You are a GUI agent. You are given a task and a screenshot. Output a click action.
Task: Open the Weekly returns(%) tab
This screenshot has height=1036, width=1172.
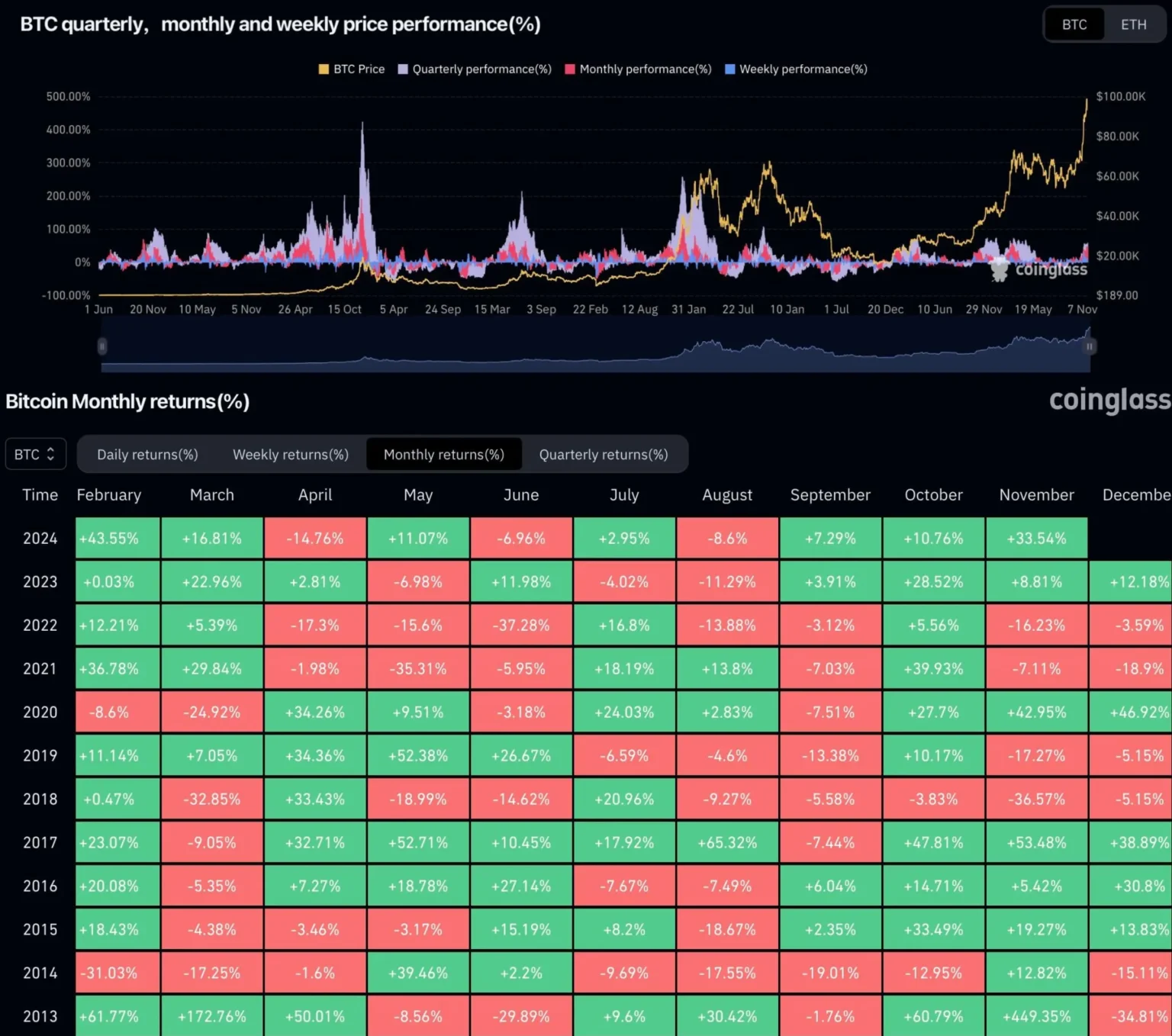(291, 455)
